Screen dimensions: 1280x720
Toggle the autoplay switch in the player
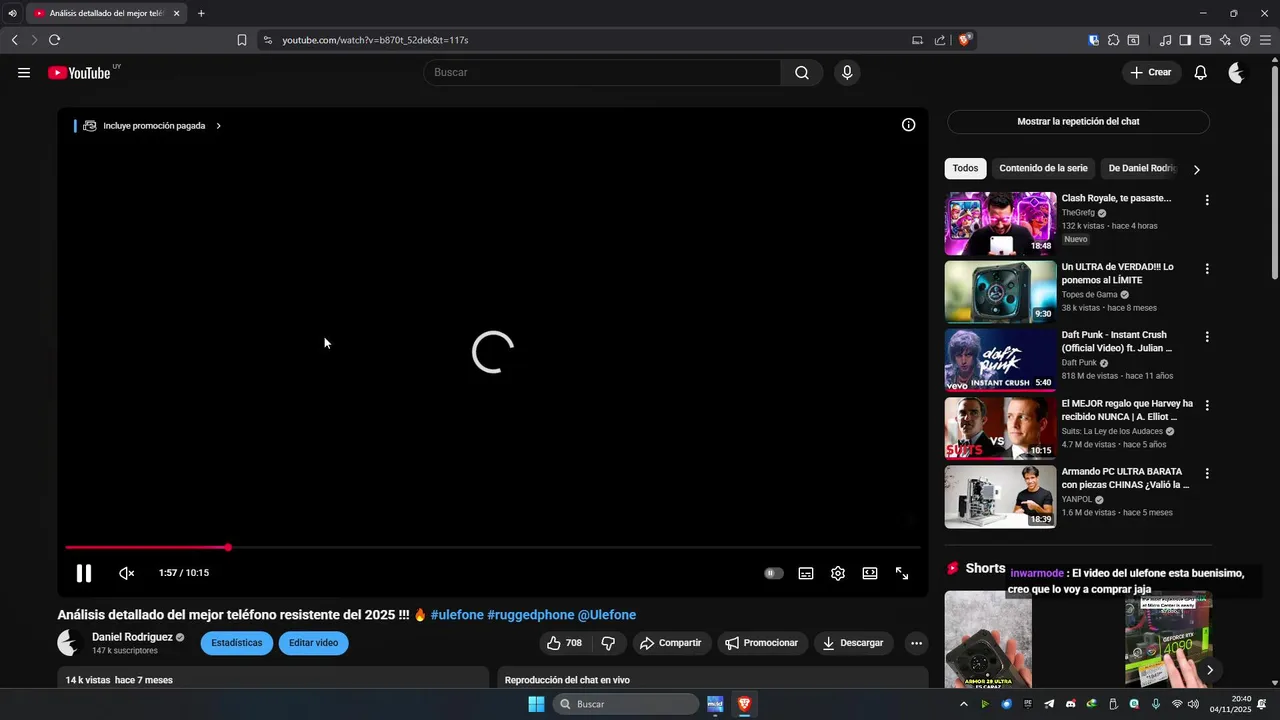tap(774, 573)
